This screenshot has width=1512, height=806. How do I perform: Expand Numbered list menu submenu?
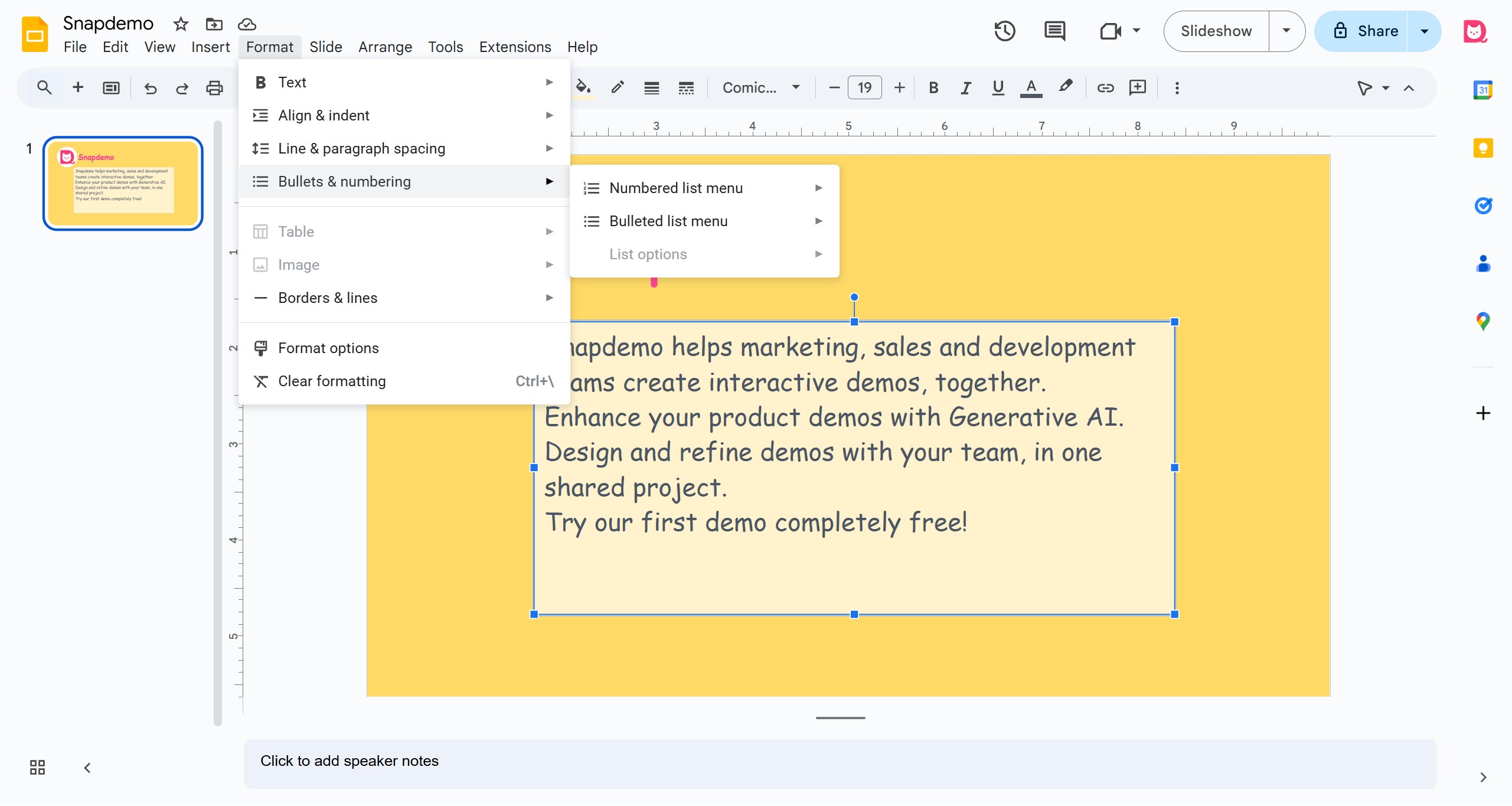[704, 188]
